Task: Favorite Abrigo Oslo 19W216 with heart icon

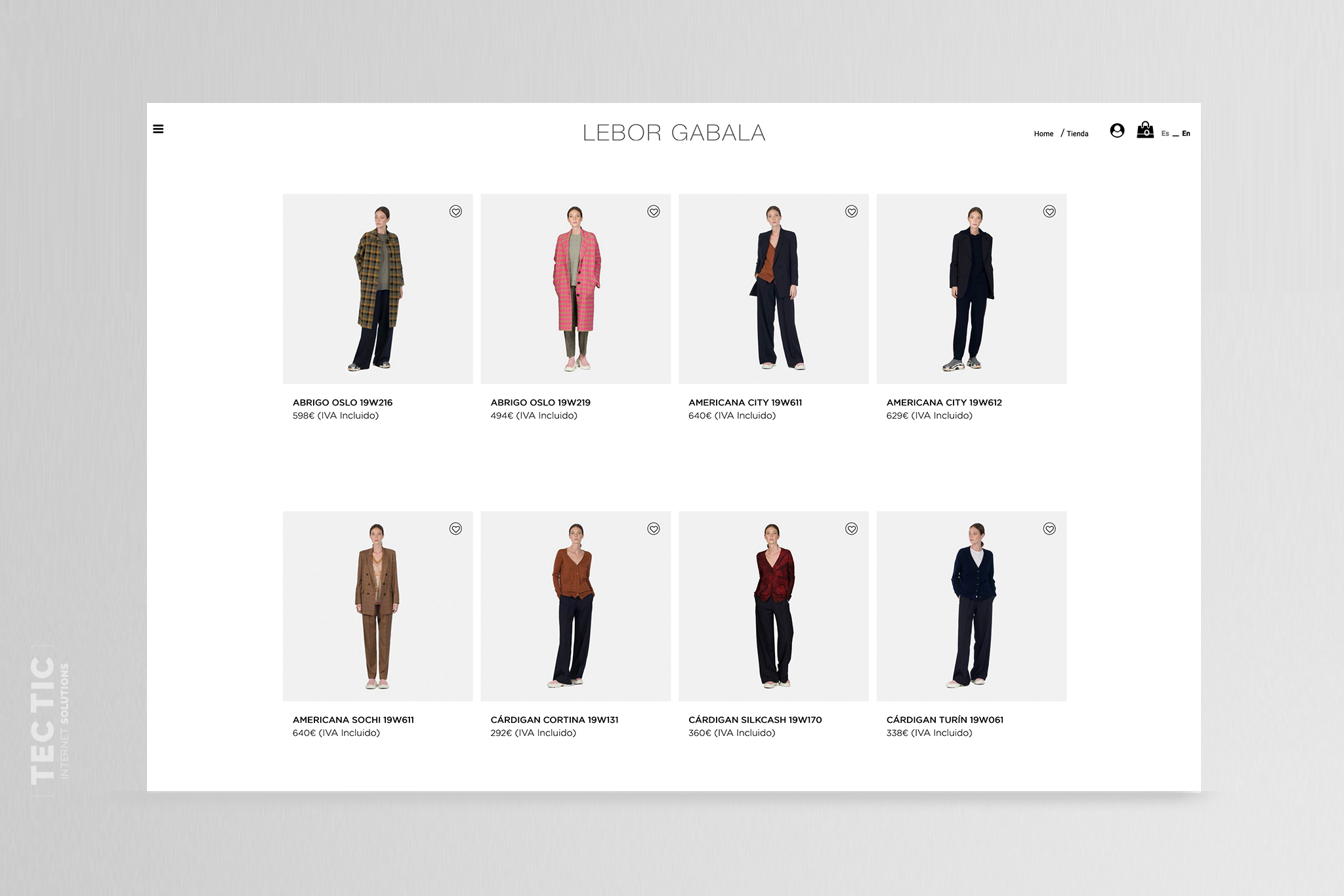Action: pyautogui.click(x=455, y=211)
